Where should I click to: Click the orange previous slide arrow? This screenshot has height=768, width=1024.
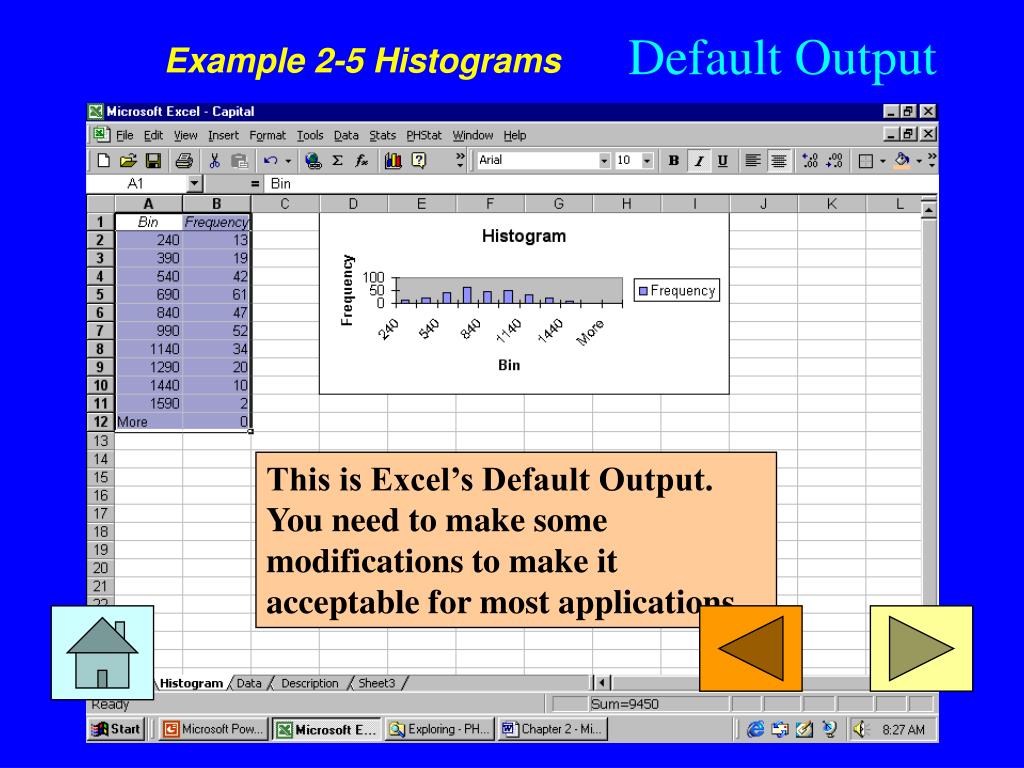pyautogui.click(x=750, y=648)
